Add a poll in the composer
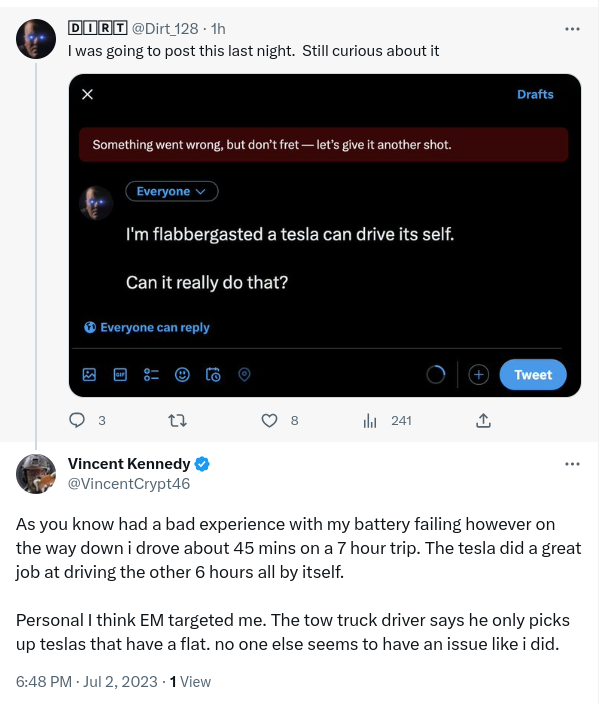Image resolution: width=600 pixels, height=704 pixels. (x=151, y=375)
